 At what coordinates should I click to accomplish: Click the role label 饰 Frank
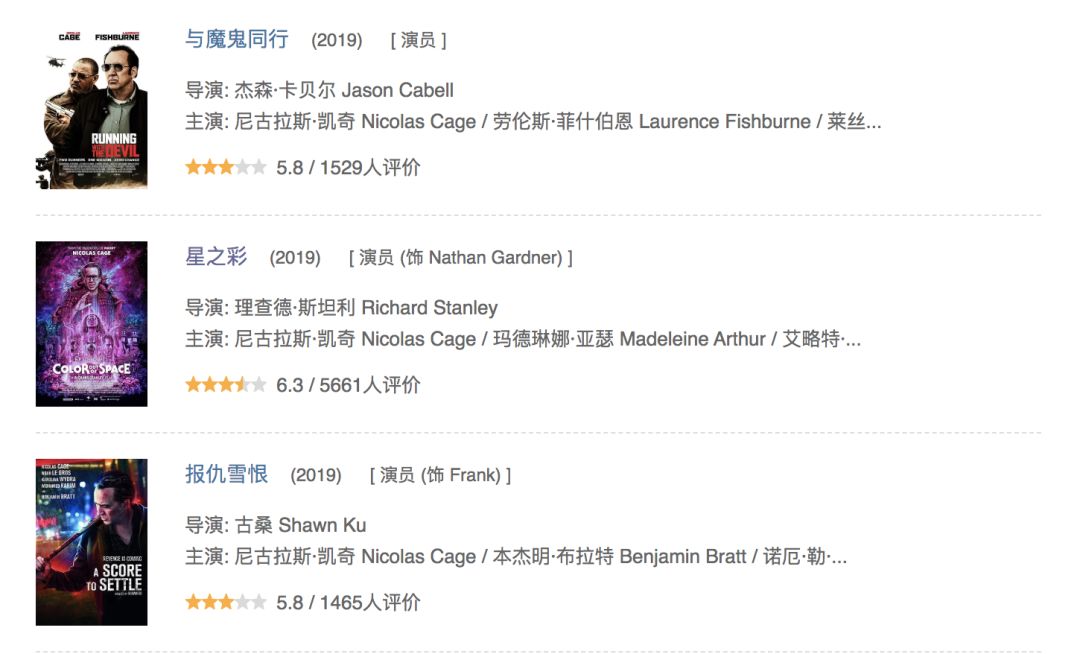click(x=440, y=475)
